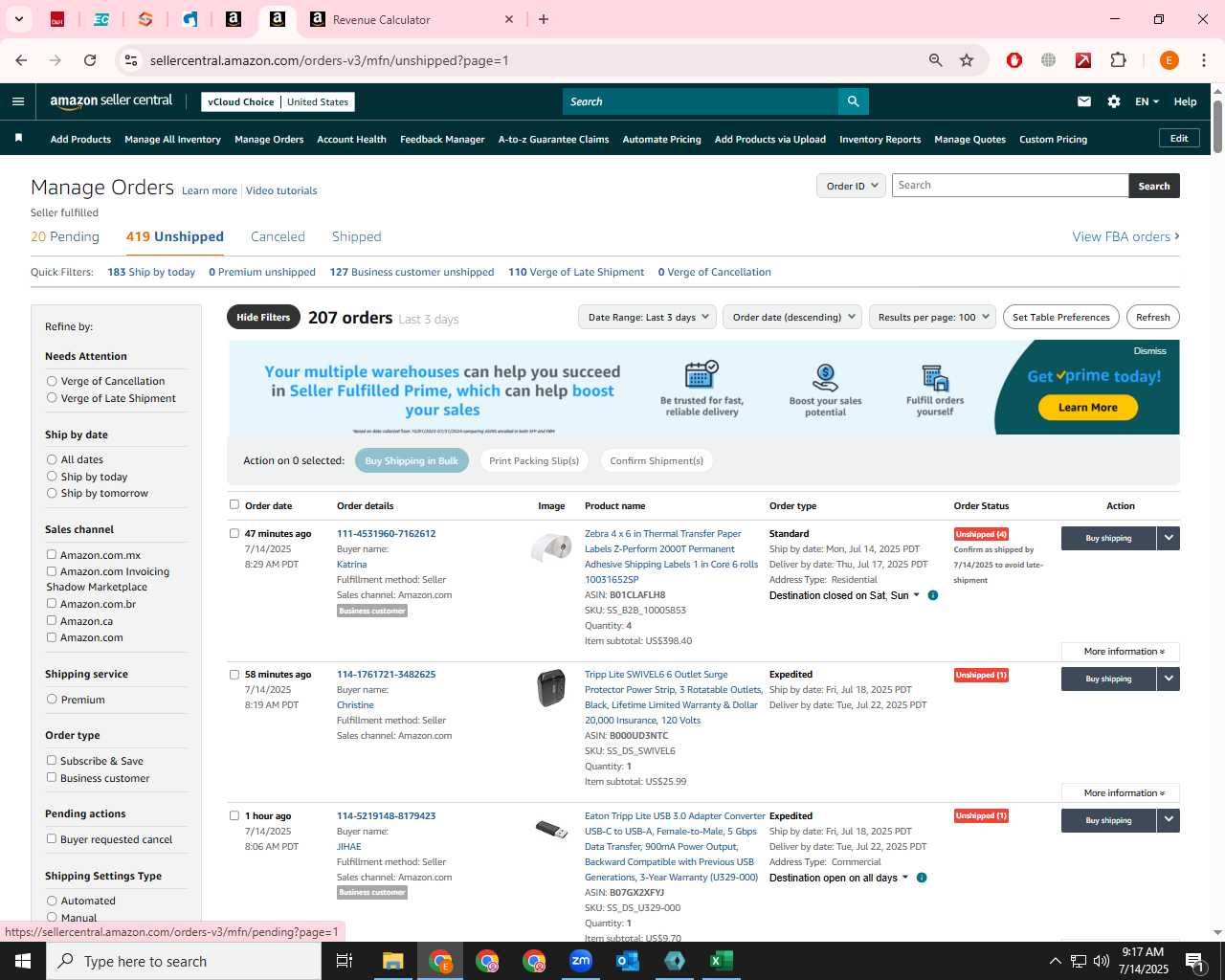Click the Tripp Lite surge protector thumbnail
Screen dimensions: 1225x980
(x=551, y=688)
